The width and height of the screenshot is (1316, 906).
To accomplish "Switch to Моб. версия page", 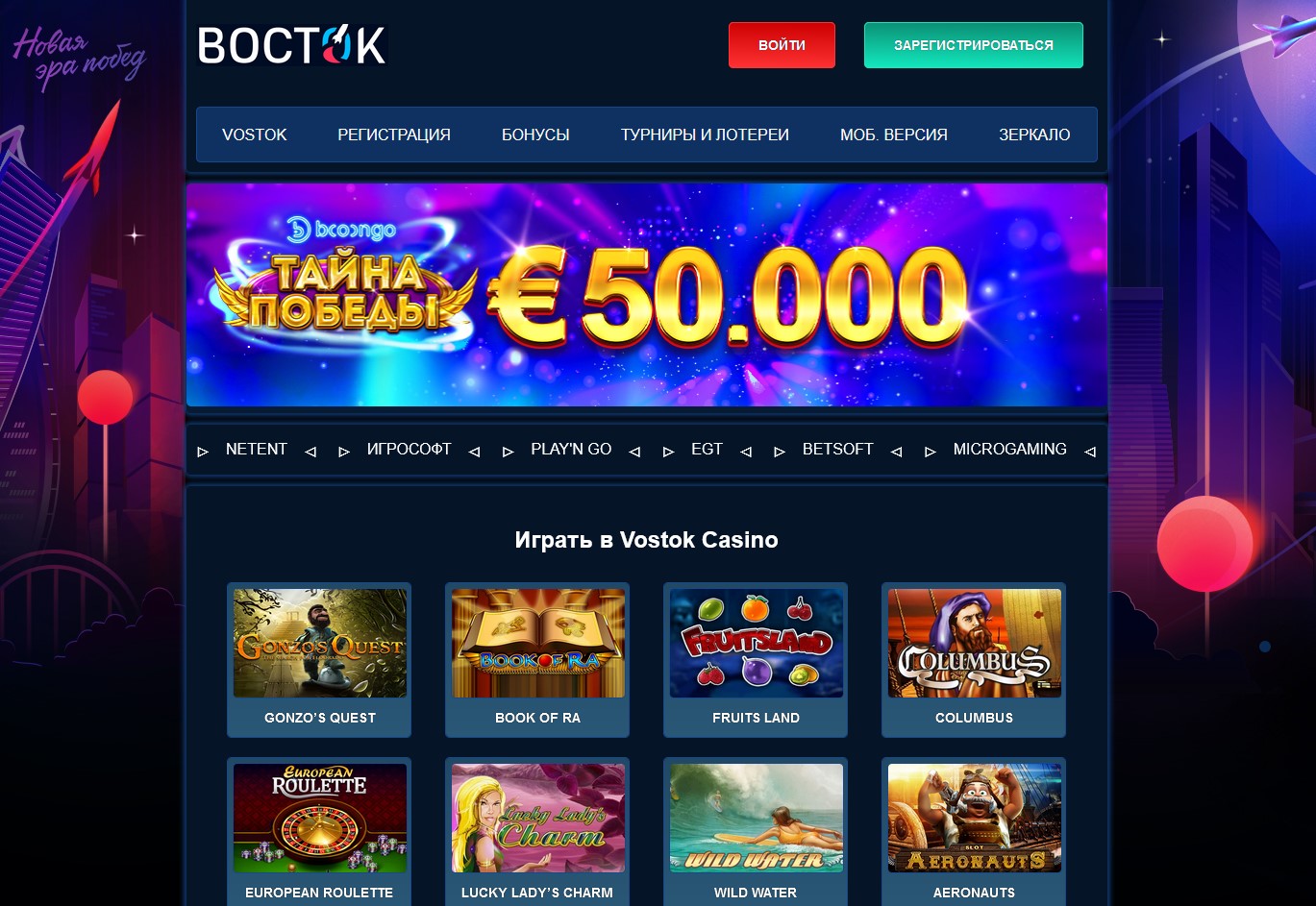I will point(894,135).
